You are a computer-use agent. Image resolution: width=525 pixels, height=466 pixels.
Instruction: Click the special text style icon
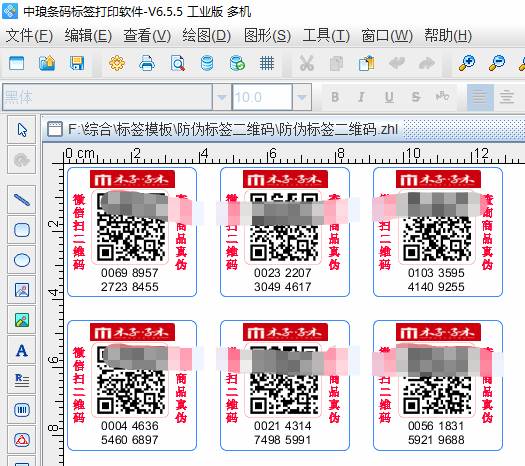click(x=442, y=97)
